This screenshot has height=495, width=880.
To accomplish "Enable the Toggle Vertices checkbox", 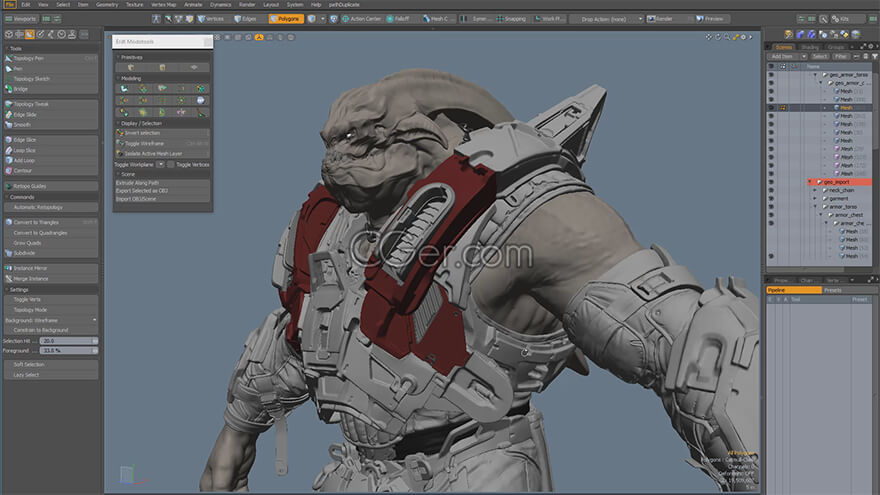I will [171, 164].
